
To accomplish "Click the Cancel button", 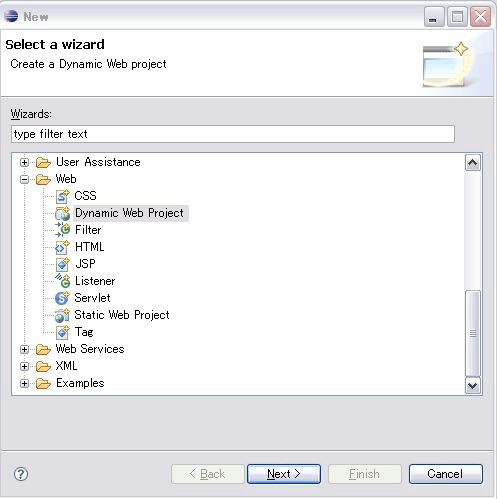I will click(446, 474).
